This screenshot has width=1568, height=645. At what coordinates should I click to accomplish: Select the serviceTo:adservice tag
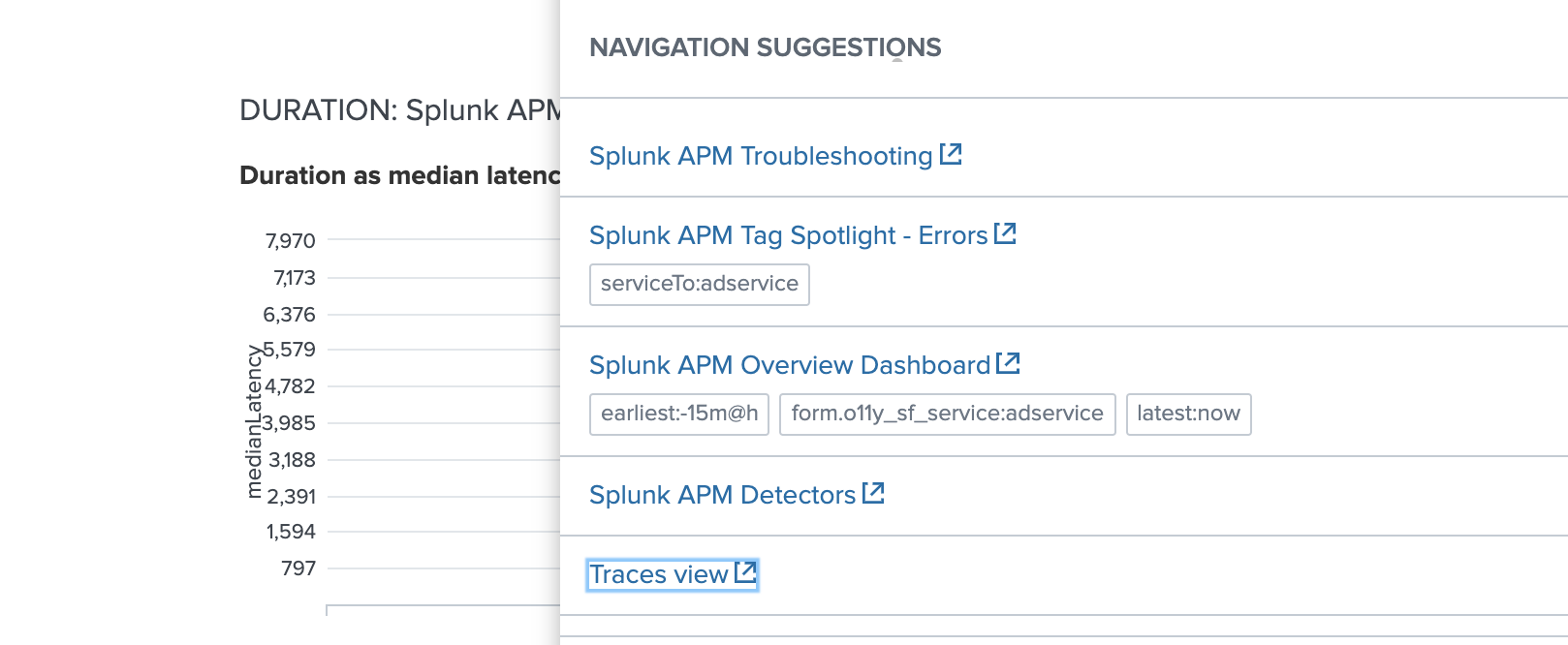[700, 284]
